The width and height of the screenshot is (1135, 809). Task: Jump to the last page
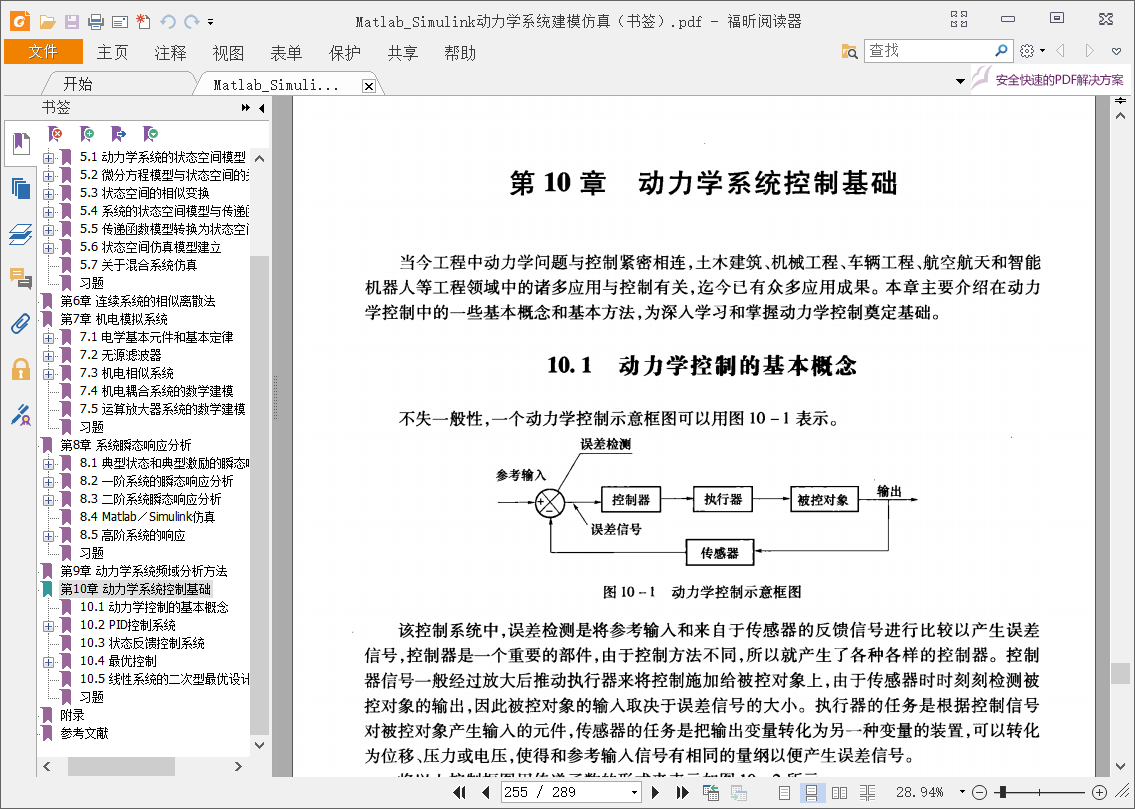pyautogui.click(x=682, y=792)
